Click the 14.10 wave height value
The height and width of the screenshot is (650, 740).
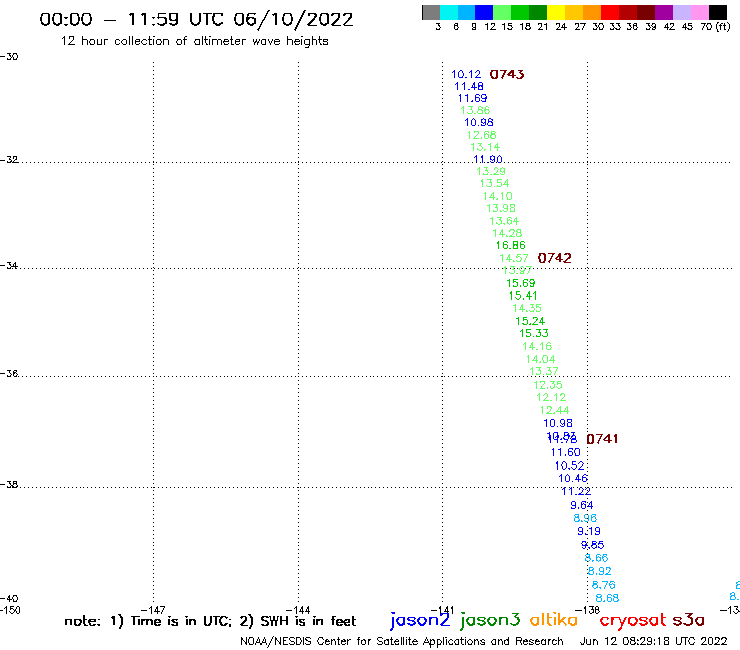[497, 196]
